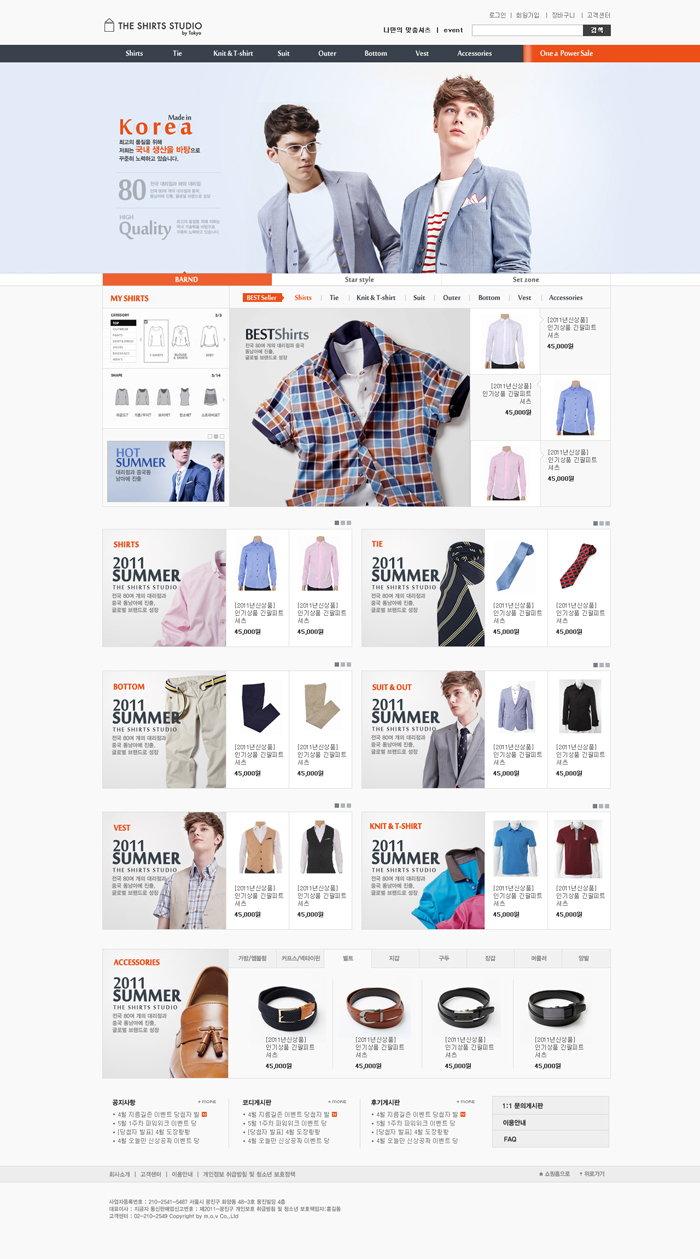700x1259 pixels.
Task: Click The Shirts Studio logo icon
Action: click(109, 25)
